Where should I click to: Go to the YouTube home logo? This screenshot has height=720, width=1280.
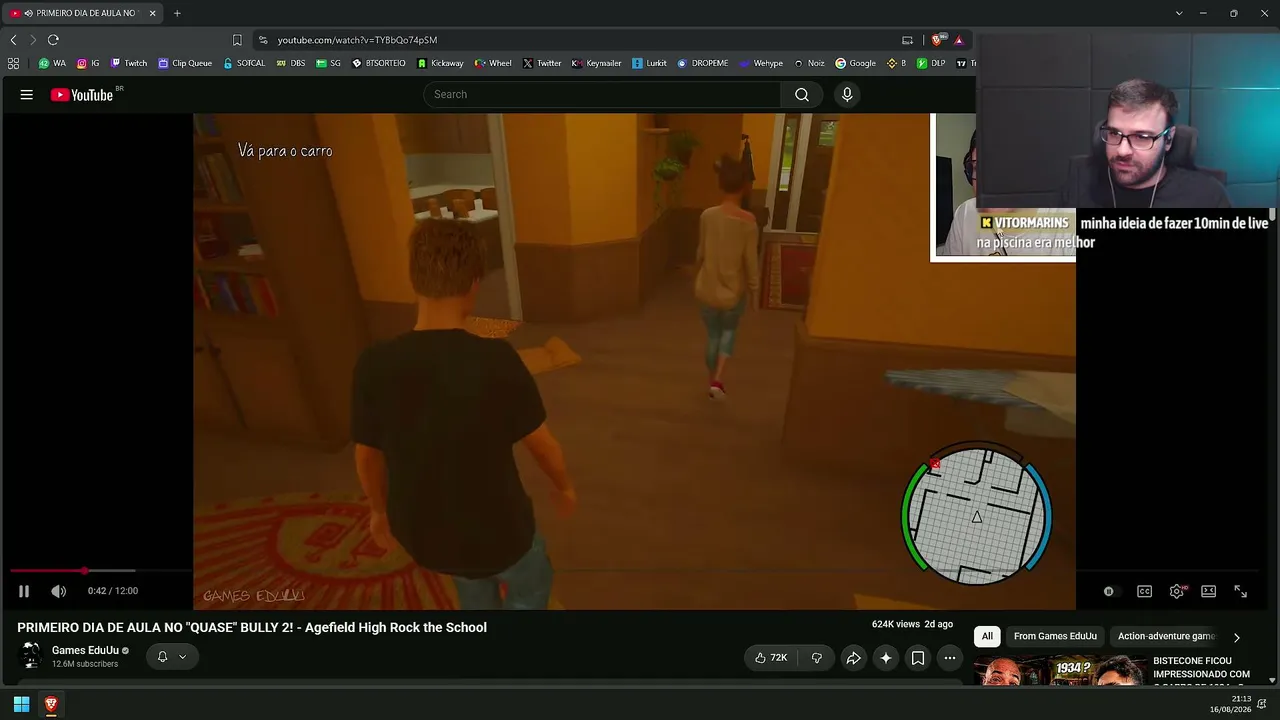82,95
